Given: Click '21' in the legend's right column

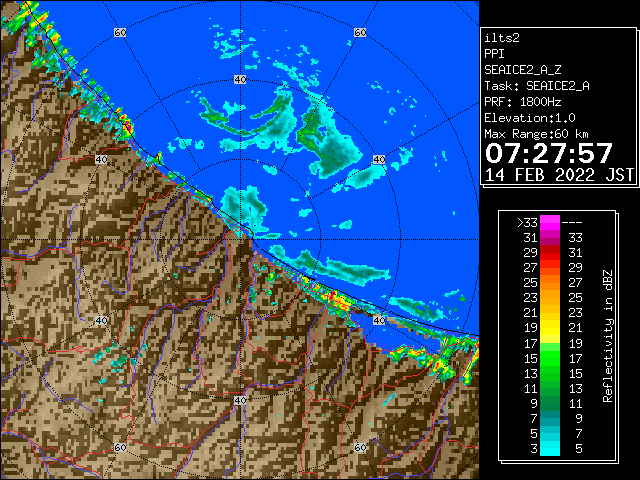Looking at the screenshot, I should coord(575,328).
